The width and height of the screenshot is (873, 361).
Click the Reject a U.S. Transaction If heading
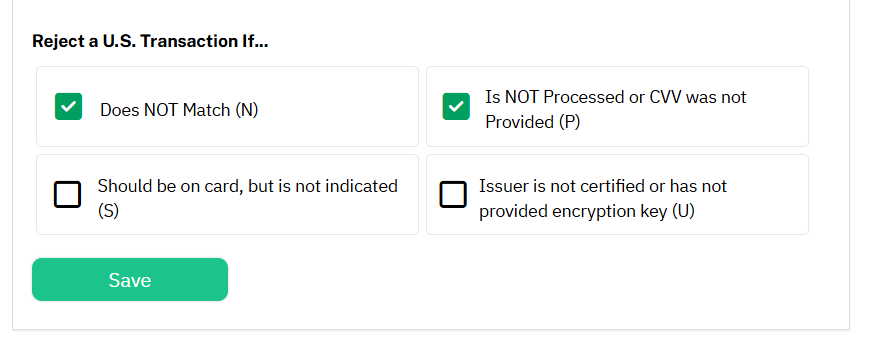[x=150, y=41]
